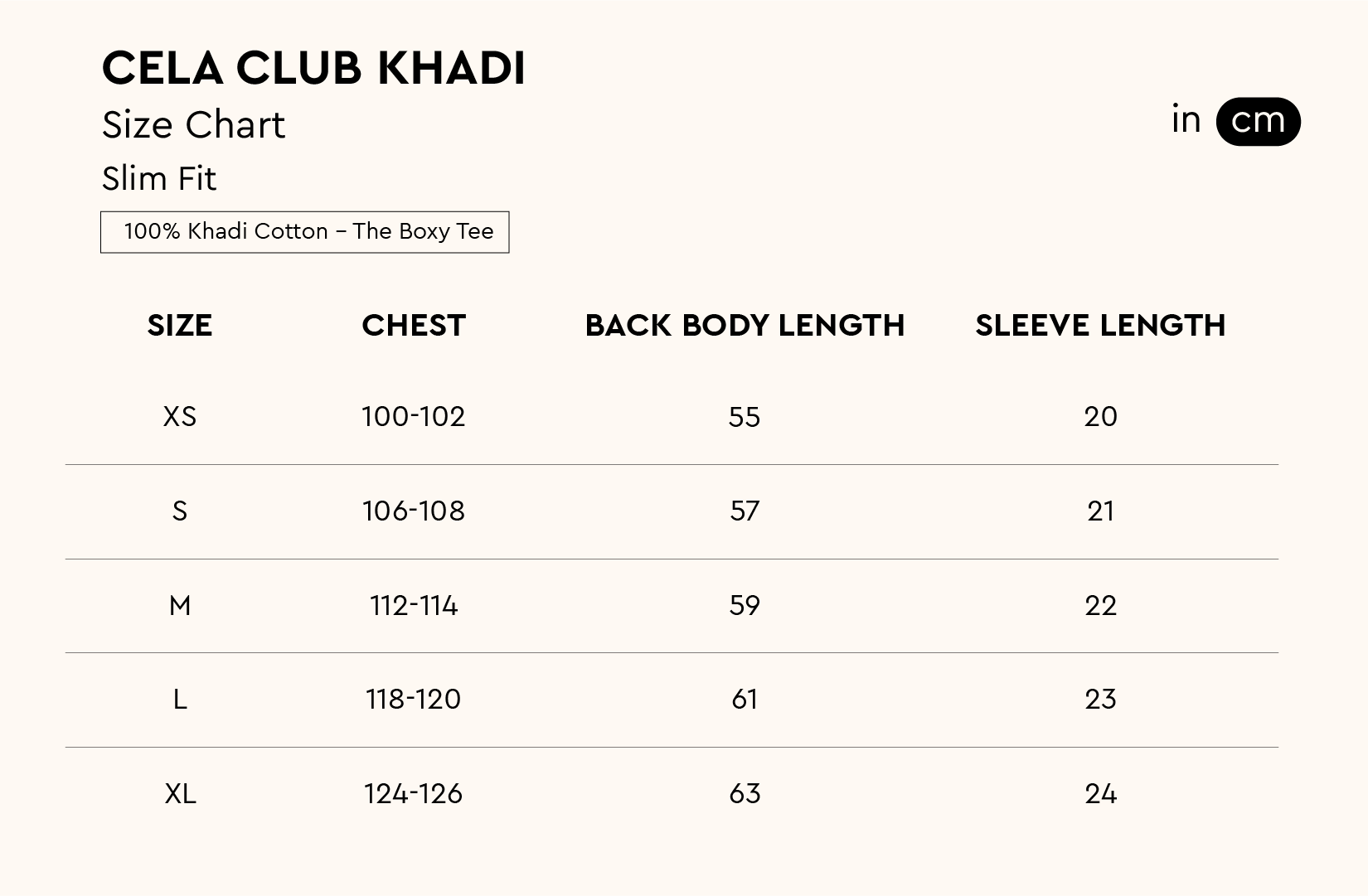Select the cm unit toggle

pos(1258,122)
